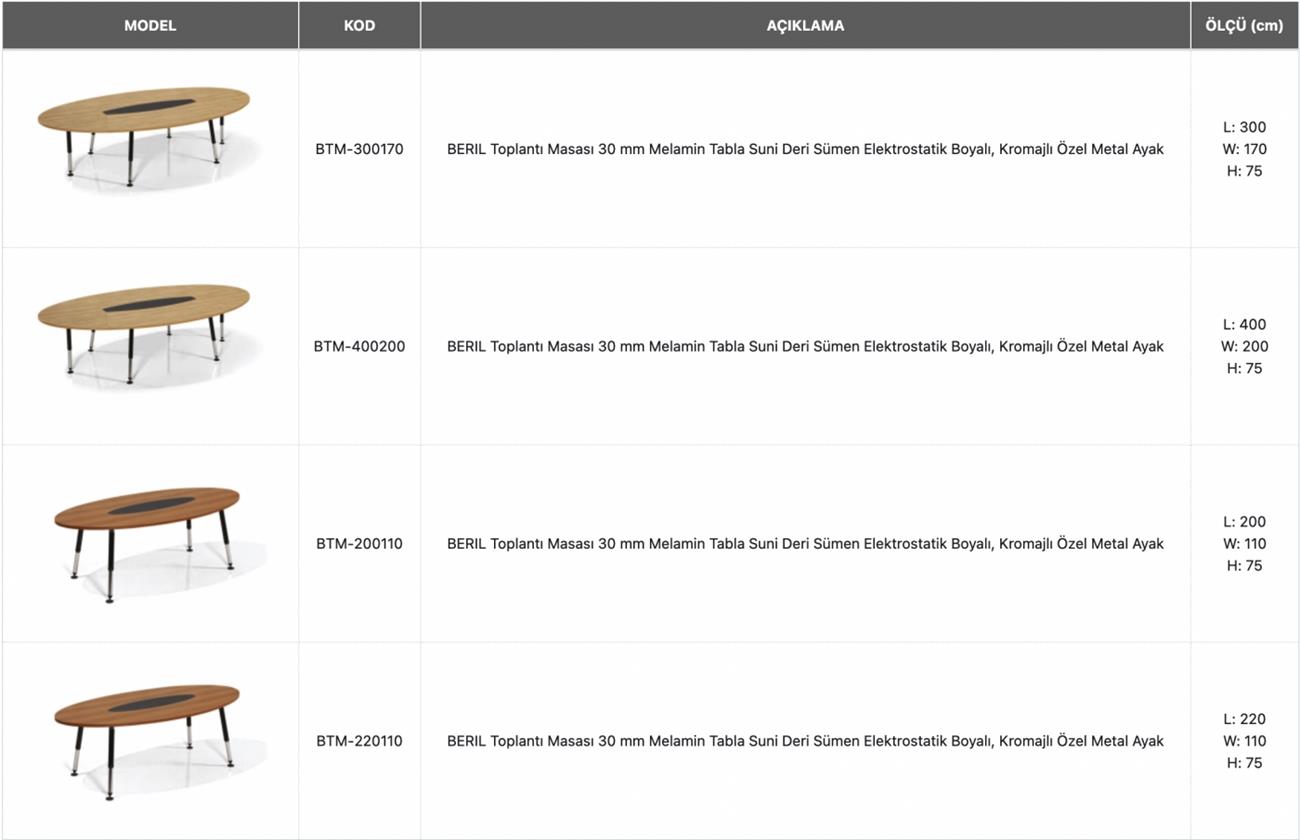The image size is (1300, 840).
Task: Select the product code BTM-400200
Action: click(x=359, y=346)
